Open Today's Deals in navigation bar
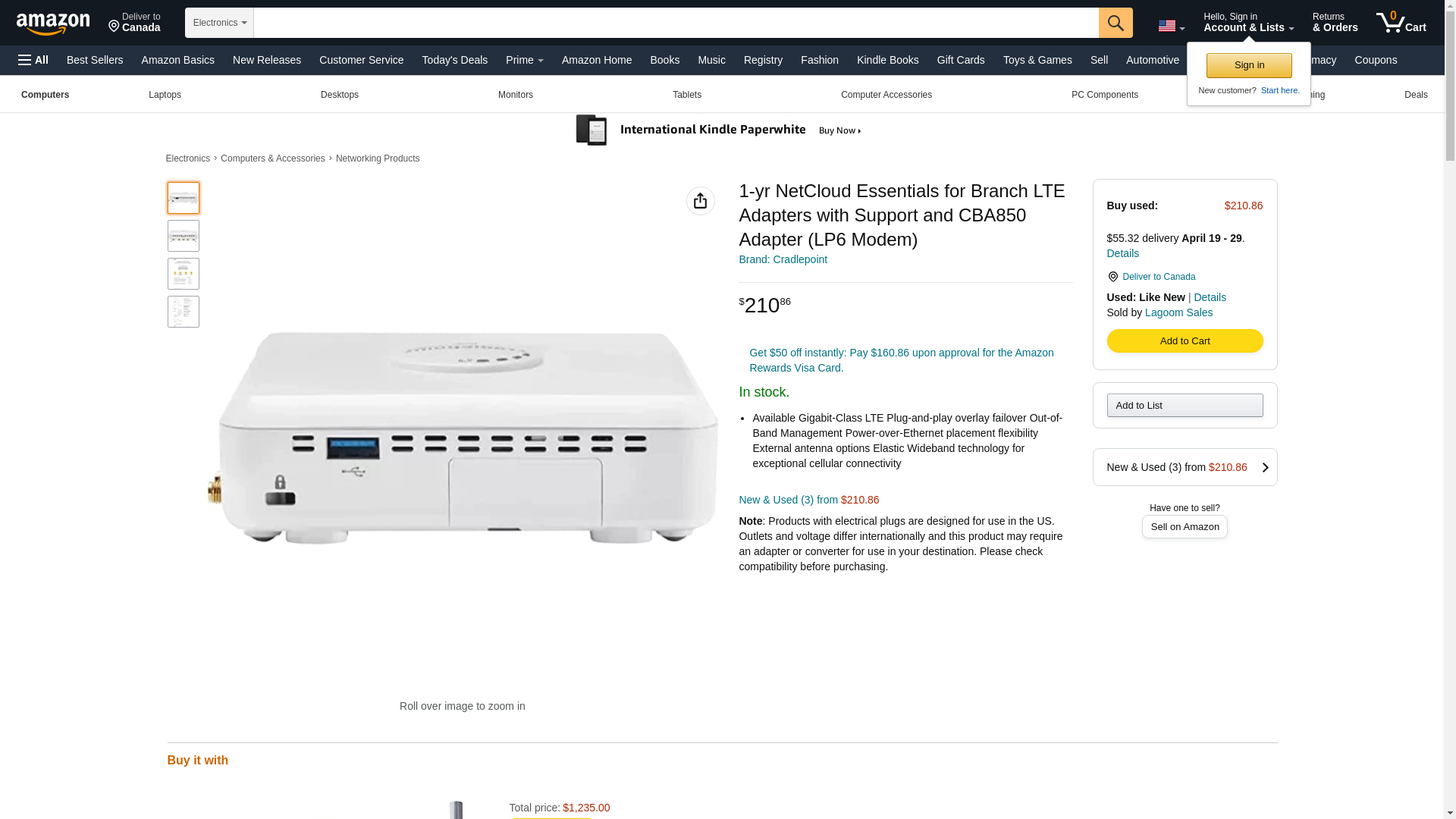The height and width of the screenshot is (819, 1456). coord(454,60)
